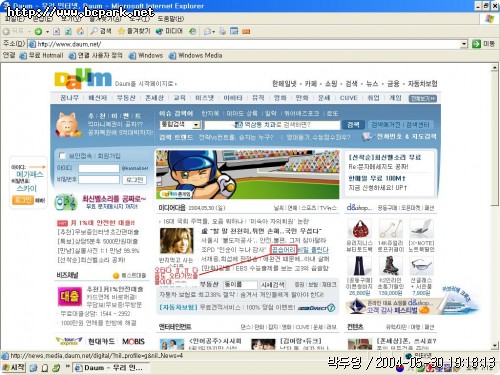Expand the address bar URL dropdown
This screenshot has width=500, height=375.
click(x=464, y=44)
